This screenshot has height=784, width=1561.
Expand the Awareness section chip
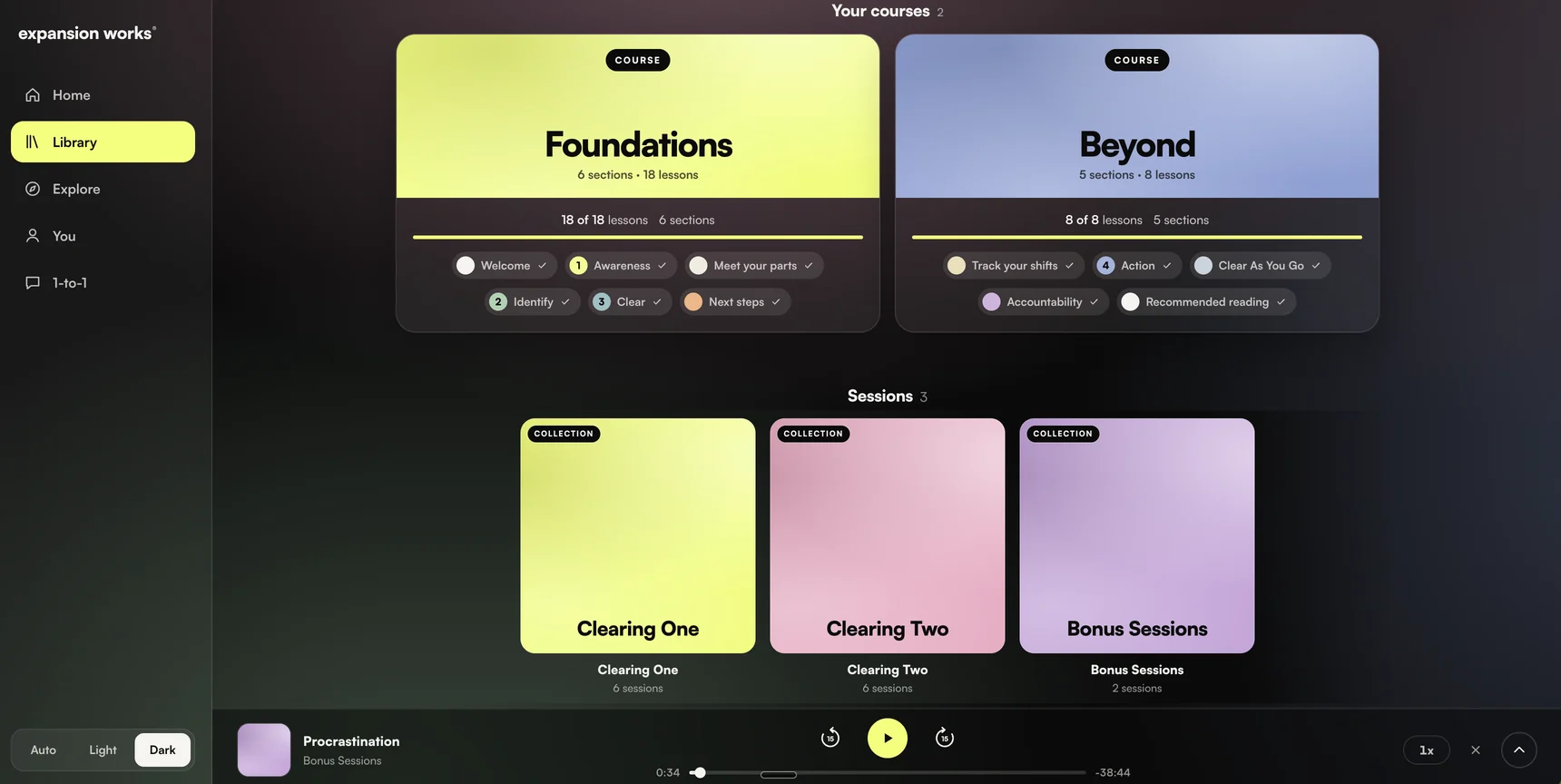pos(622,266)
